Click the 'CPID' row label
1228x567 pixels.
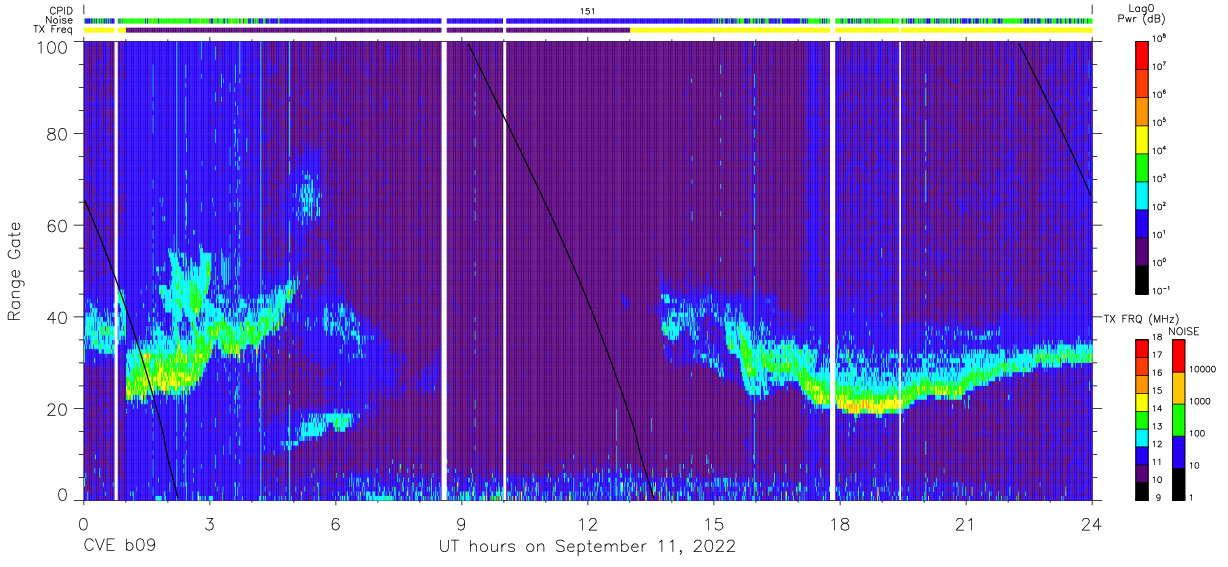click(x=61, y=10)
